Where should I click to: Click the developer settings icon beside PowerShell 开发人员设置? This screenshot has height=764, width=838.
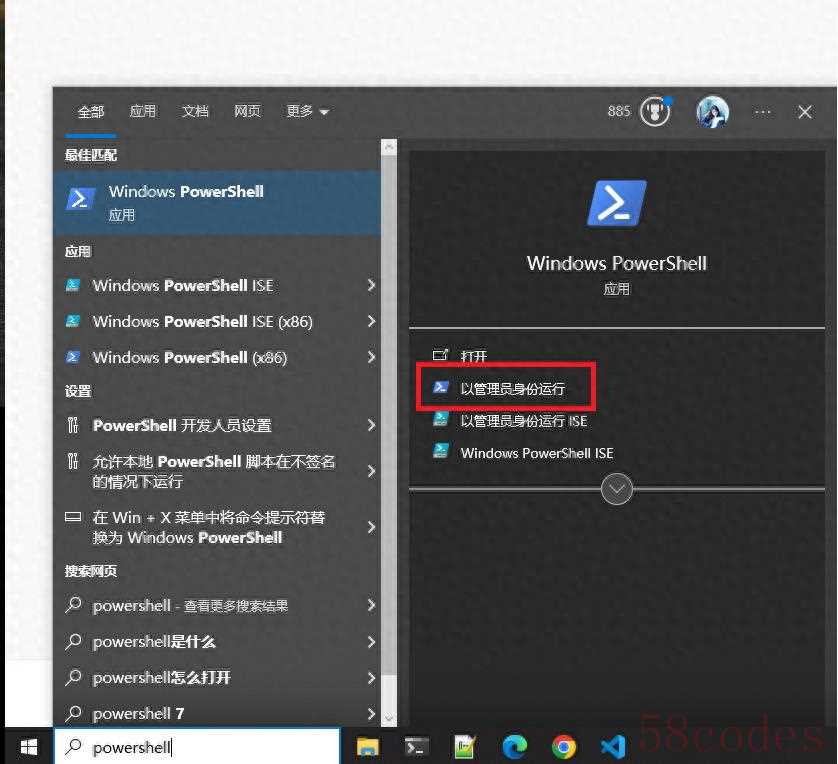73,425
